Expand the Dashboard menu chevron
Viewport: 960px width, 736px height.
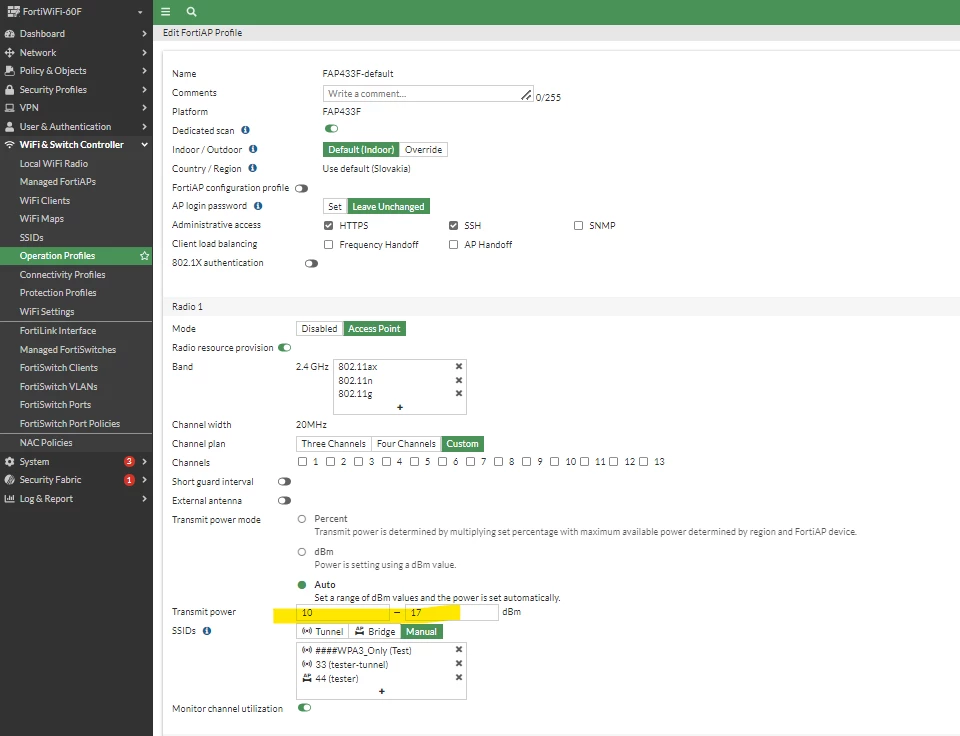coord(144,34)
